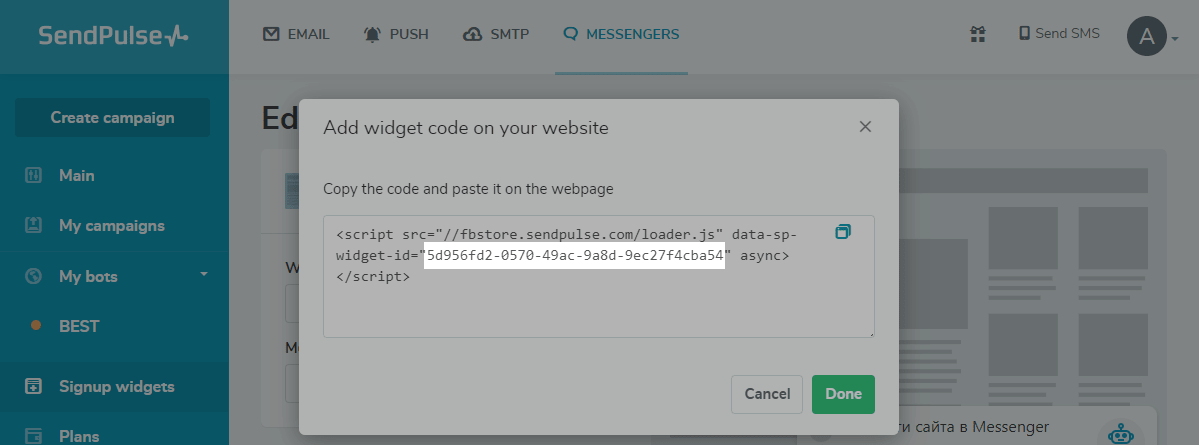Expand the My bots arrow
This screenshot has width=1199, height=445.
203,274
